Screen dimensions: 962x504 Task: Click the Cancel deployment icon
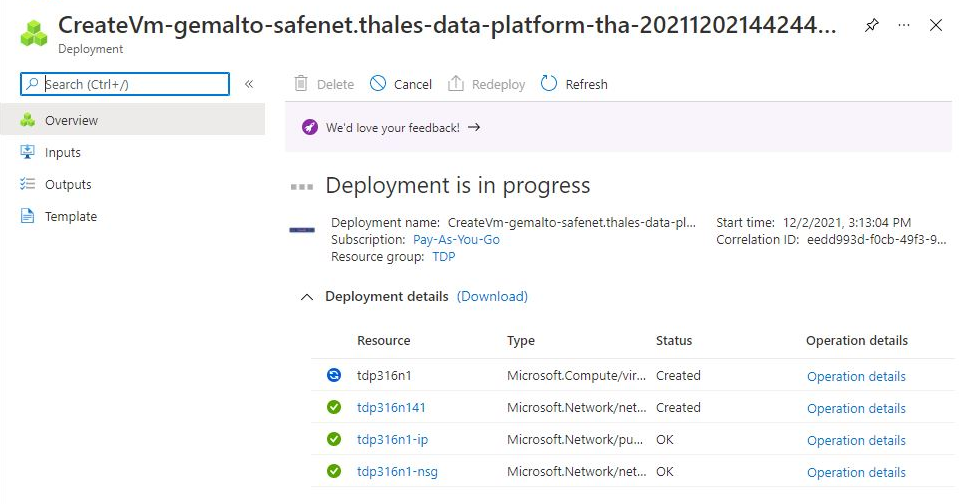click(378, 83)
